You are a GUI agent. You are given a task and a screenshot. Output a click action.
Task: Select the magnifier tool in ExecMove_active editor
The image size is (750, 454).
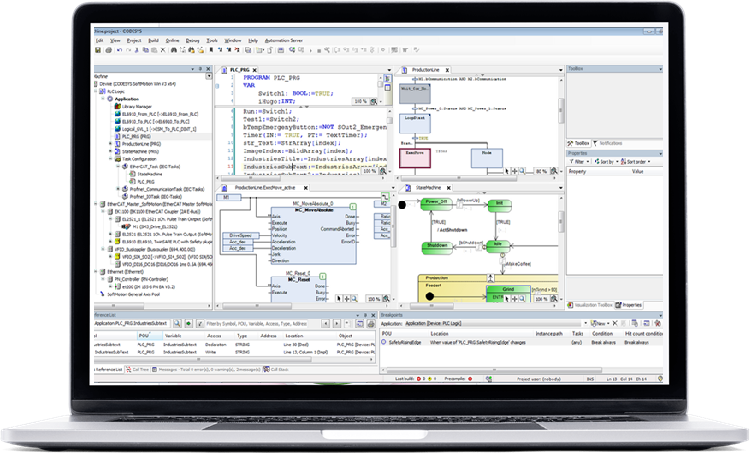354,299
